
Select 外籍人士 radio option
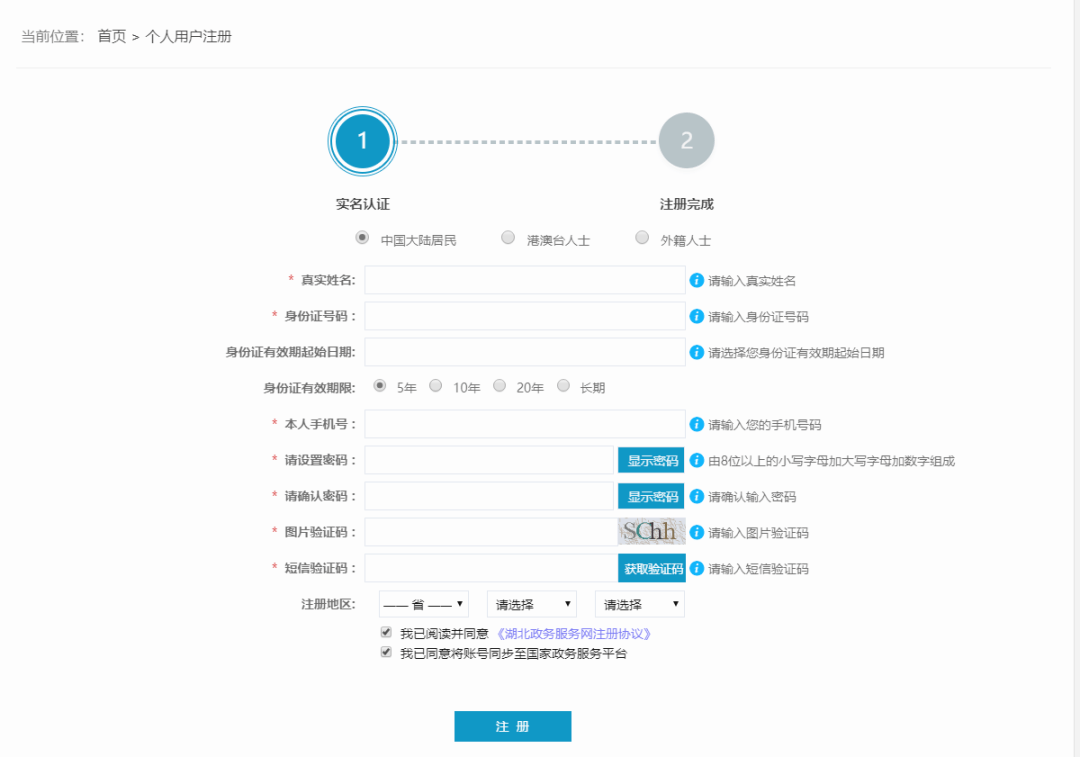pyautogui.click(x=642, y=238)
